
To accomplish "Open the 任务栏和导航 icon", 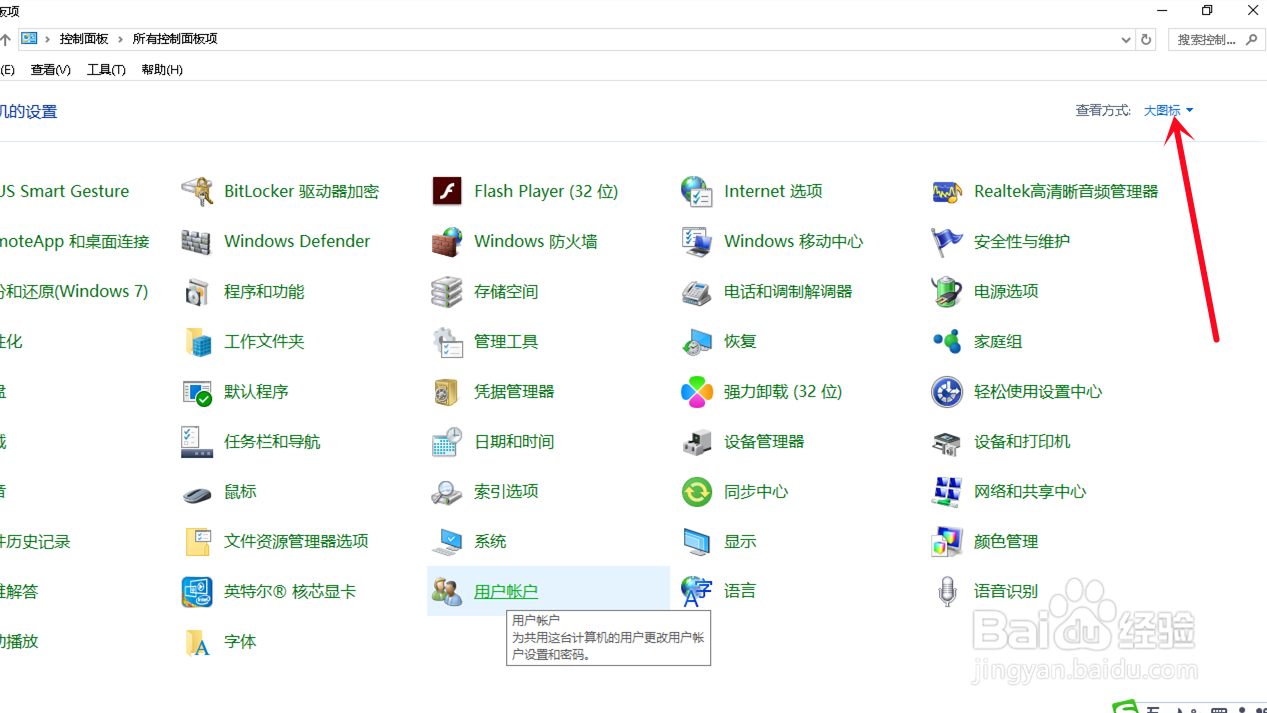I will pos(197,441).
